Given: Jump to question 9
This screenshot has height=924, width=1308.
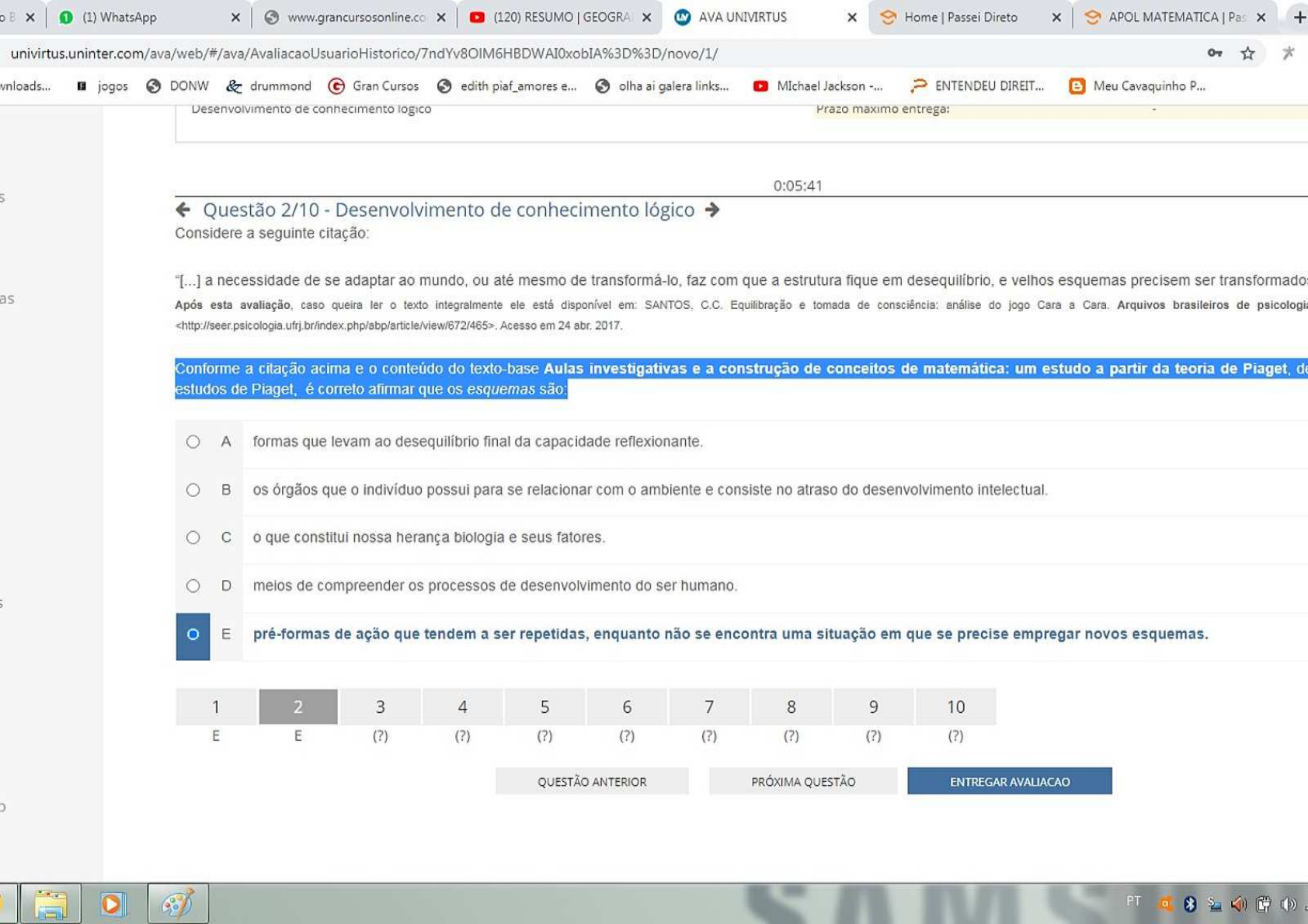Looking at the screenshot, I should click(874, 707).
